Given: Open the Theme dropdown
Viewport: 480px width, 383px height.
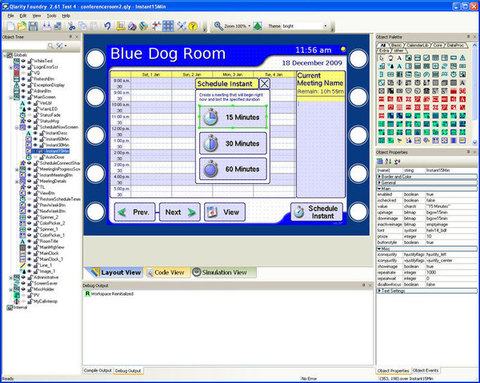Looking at the screenshot, I should tap(325, 26).
